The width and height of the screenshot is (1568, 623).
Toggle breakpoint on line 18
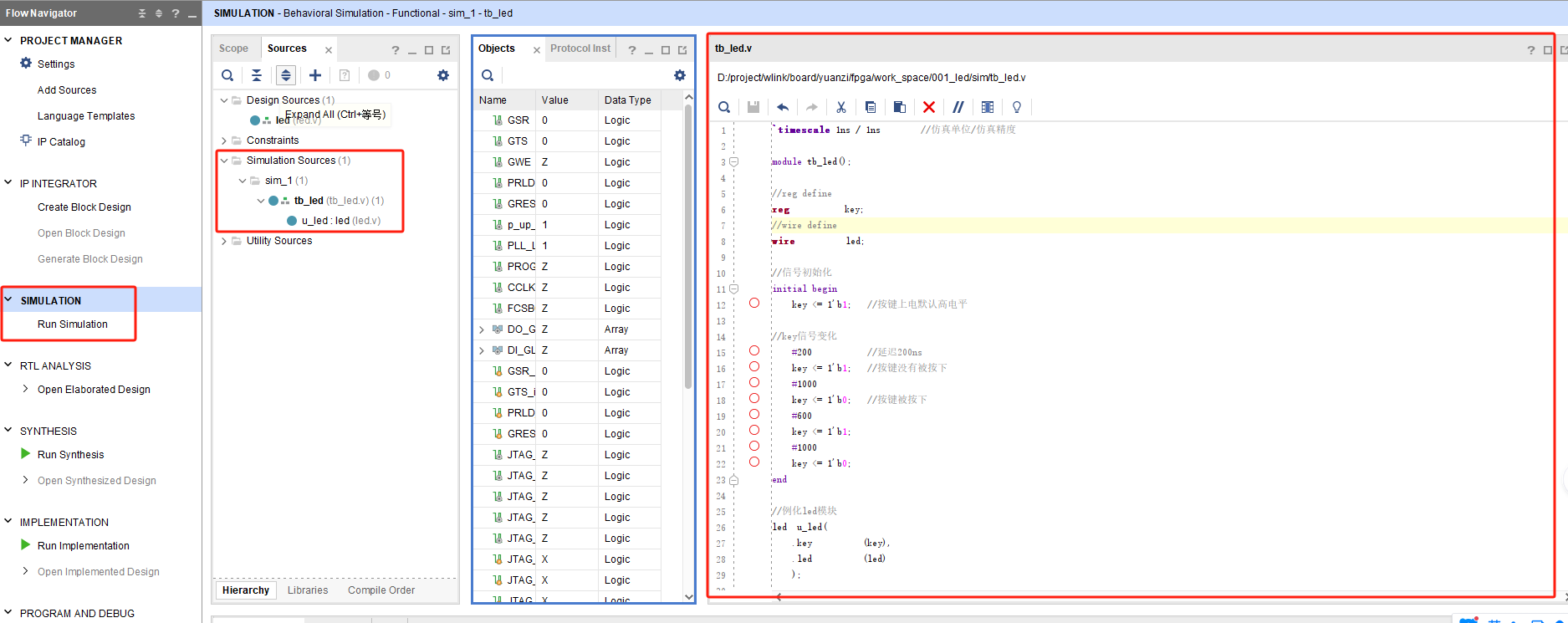pyautogui.click(x=754, y=399)
